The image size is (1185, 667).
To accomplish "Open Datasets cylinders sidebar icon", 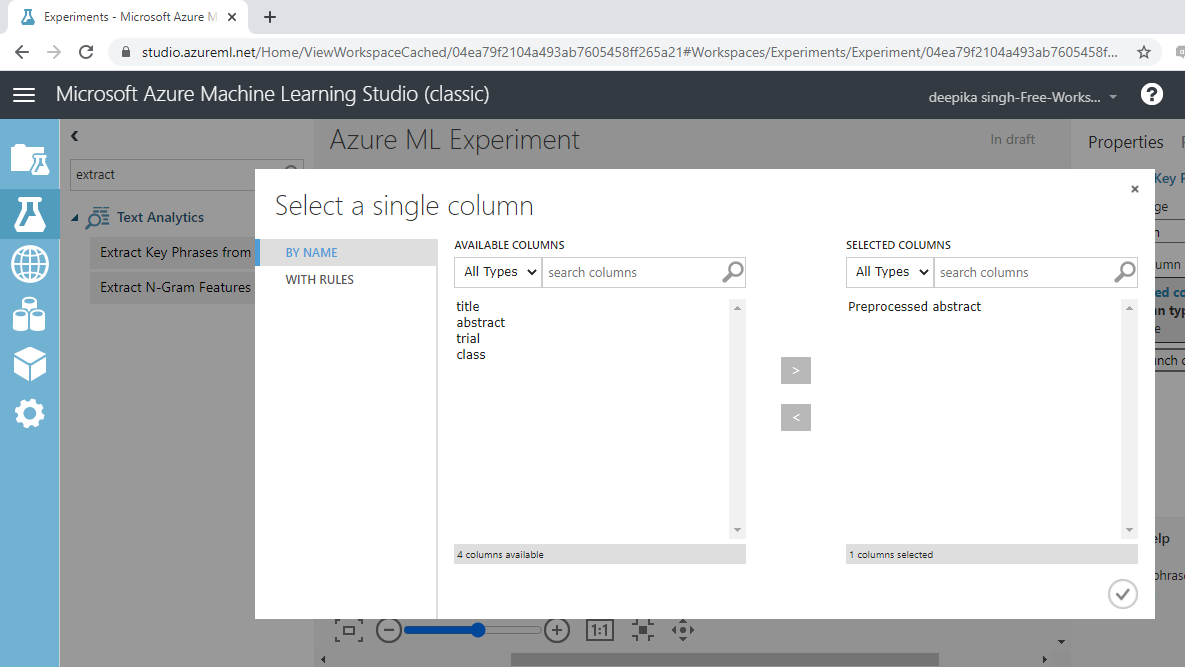I will pyautogui.click(x=29, y=314).
